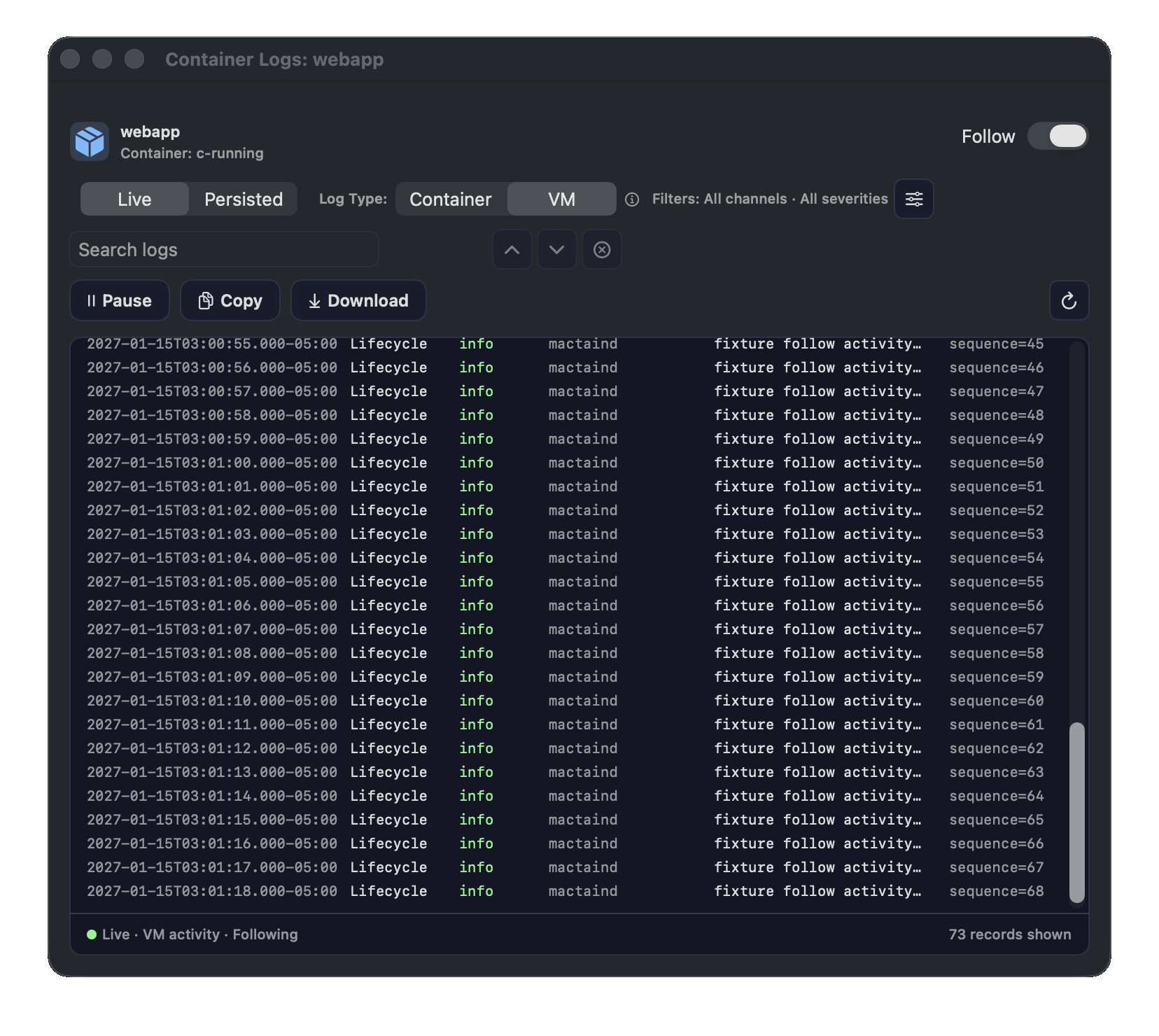Jump to previous search match arrow
Screen dimensions: 1159x1036
tap(512, 250)
